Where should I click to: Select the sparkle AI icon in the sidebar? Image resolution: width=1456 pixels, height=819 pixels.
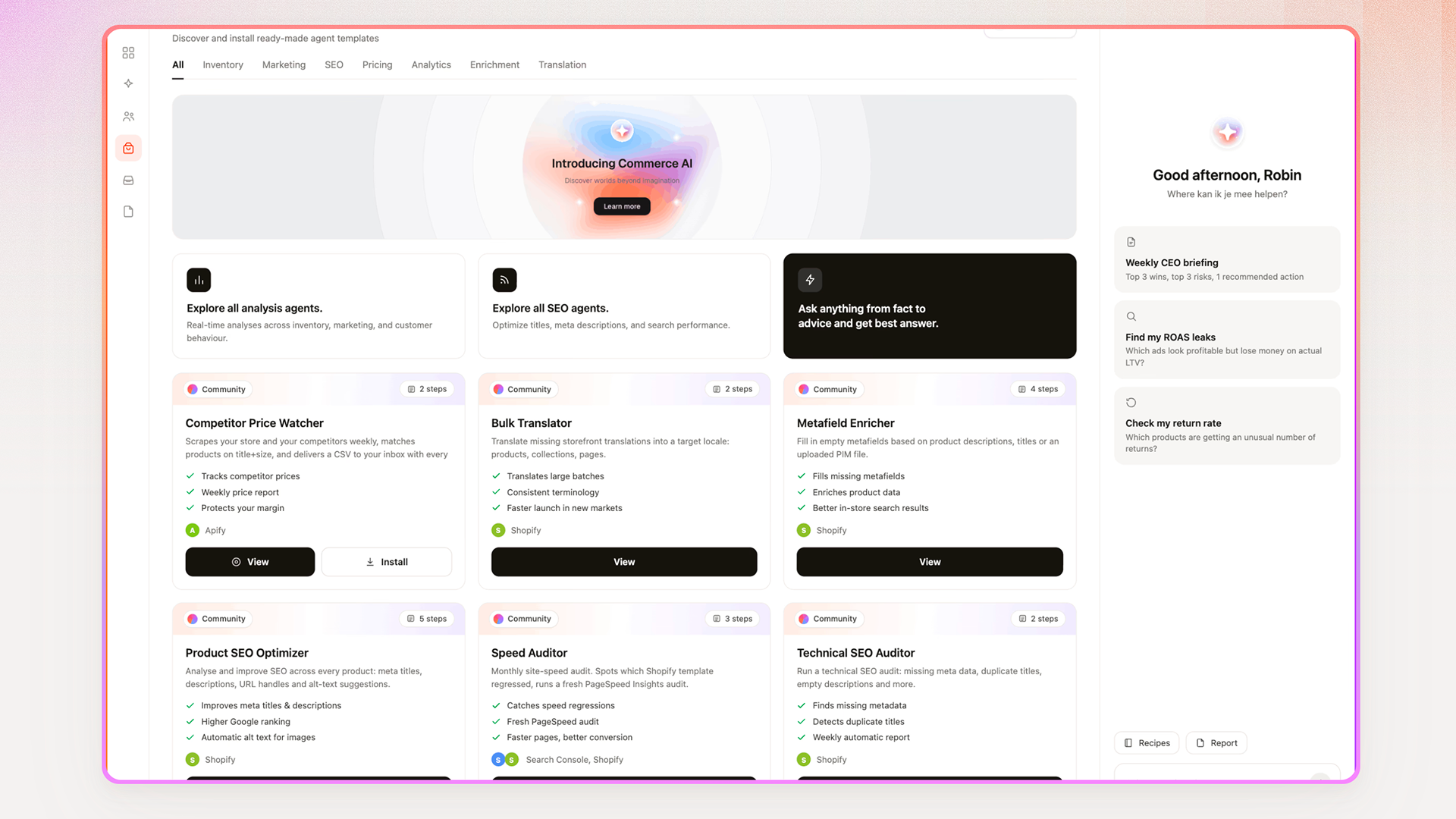[x=128, y=83]
